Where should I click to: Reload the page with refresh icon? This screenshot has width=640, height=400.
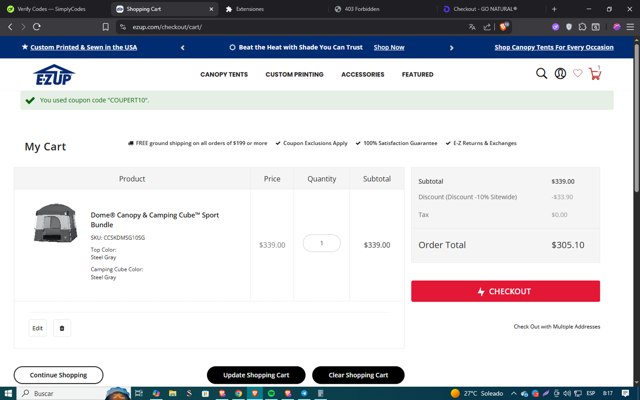pos(37,27)
